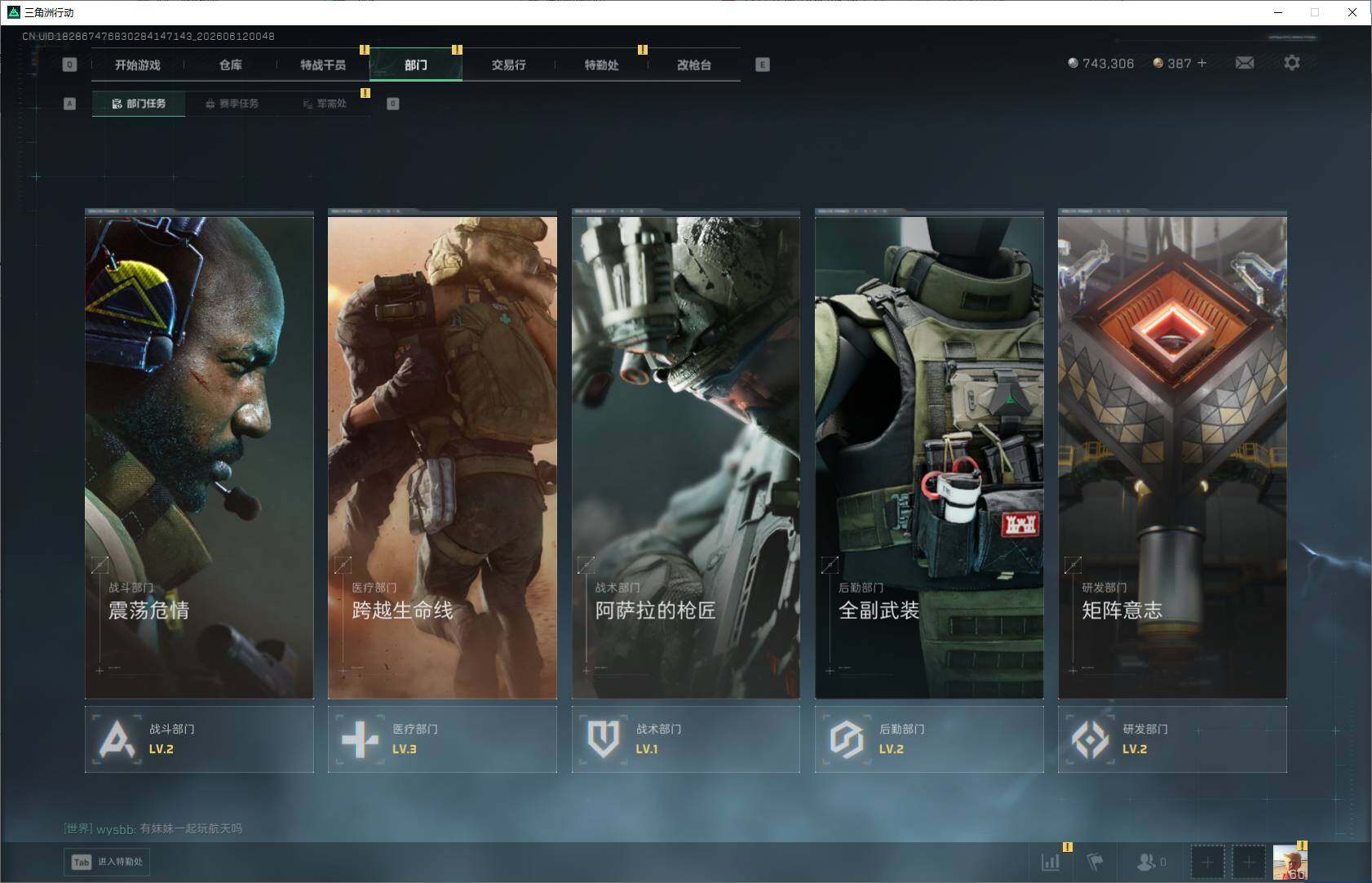Click the CN UID text at top
Image resolution: width=1372 pixels, height=883 pixels.
[x=148, y=37]
